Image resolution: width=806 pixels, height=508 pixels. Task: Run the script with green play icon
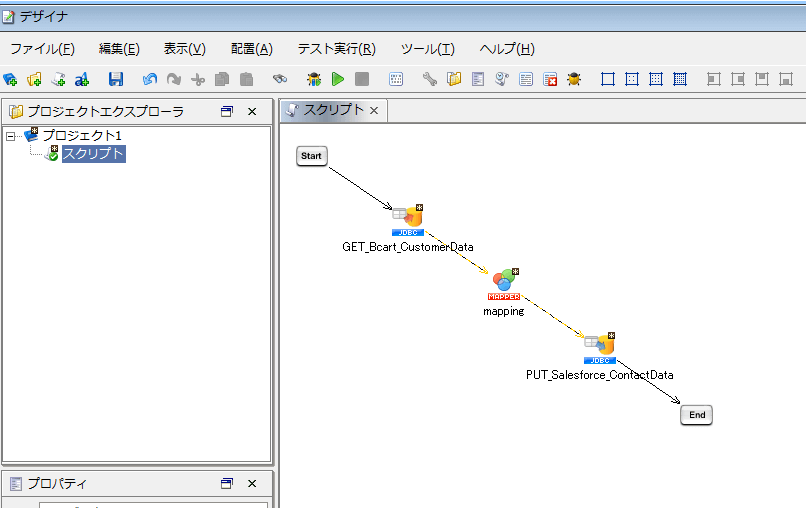(x=338, y=79)
